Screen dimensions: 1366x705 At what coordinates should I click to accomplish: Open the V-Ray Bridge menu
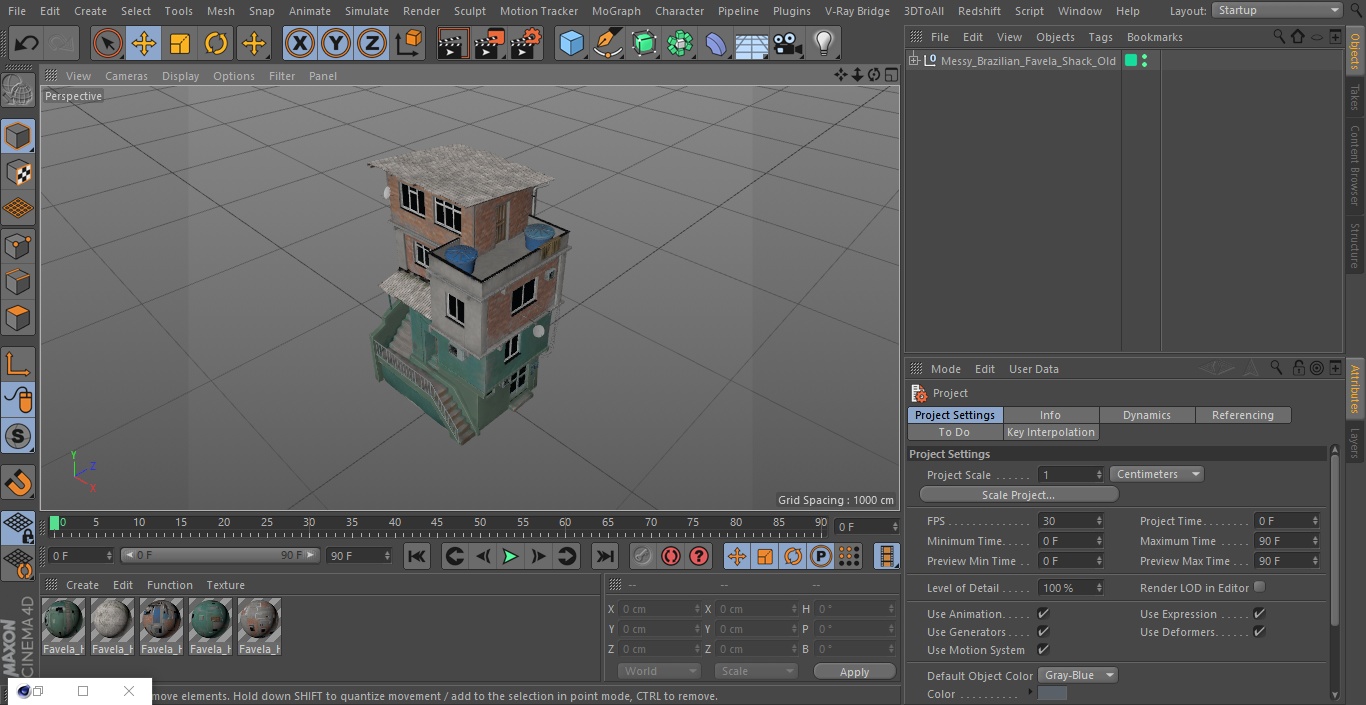click(x=857, y=11)
